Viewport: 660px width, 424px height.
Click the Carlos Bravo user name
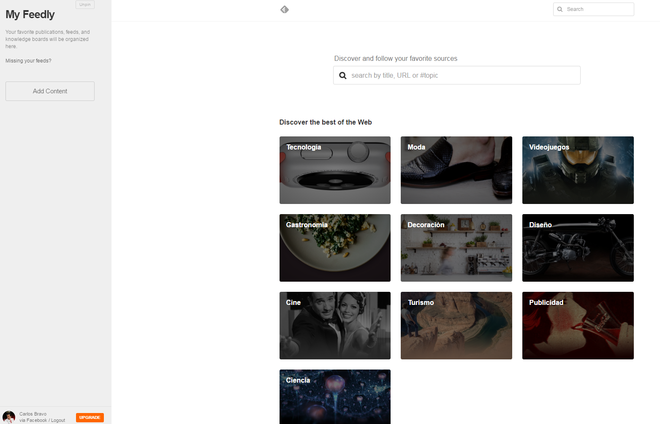click(x=33, y=414)
